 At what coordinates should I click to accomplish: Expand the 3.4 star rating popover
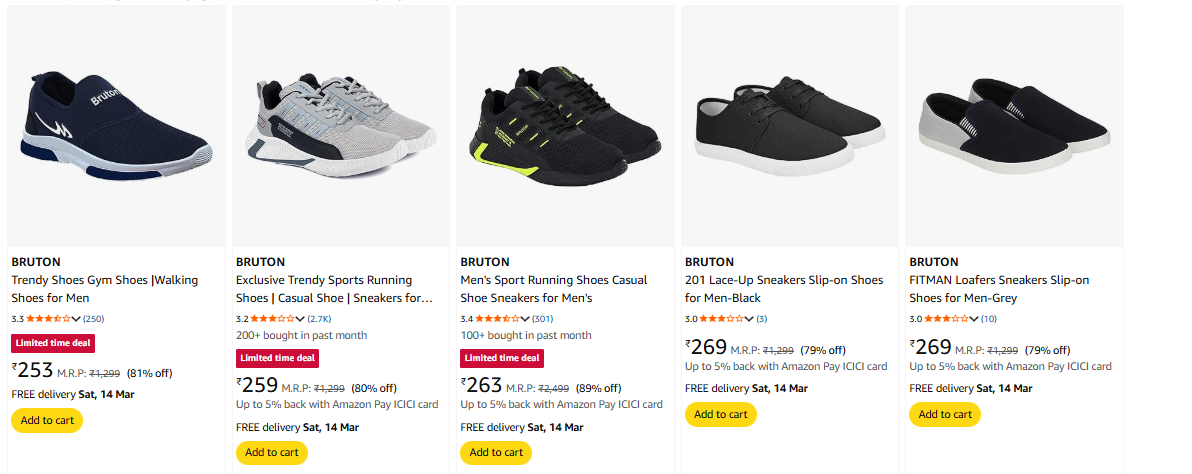pyautogui.click(x=525, y=319)
